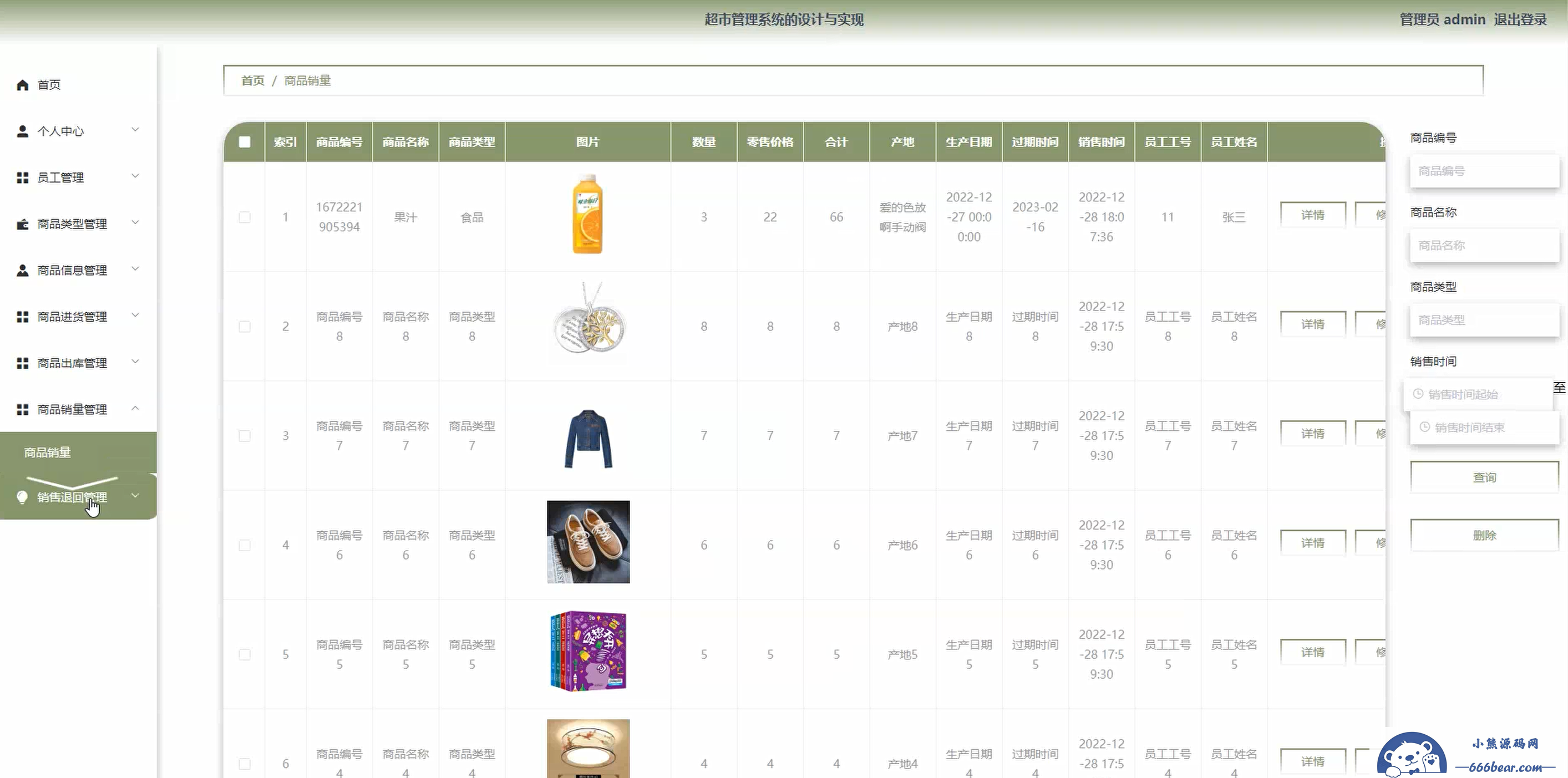Click clock icon in 销售时间结束 field
This screenshot has width=1568, height=778.
pyautogui.click(x=1424, y=427)
